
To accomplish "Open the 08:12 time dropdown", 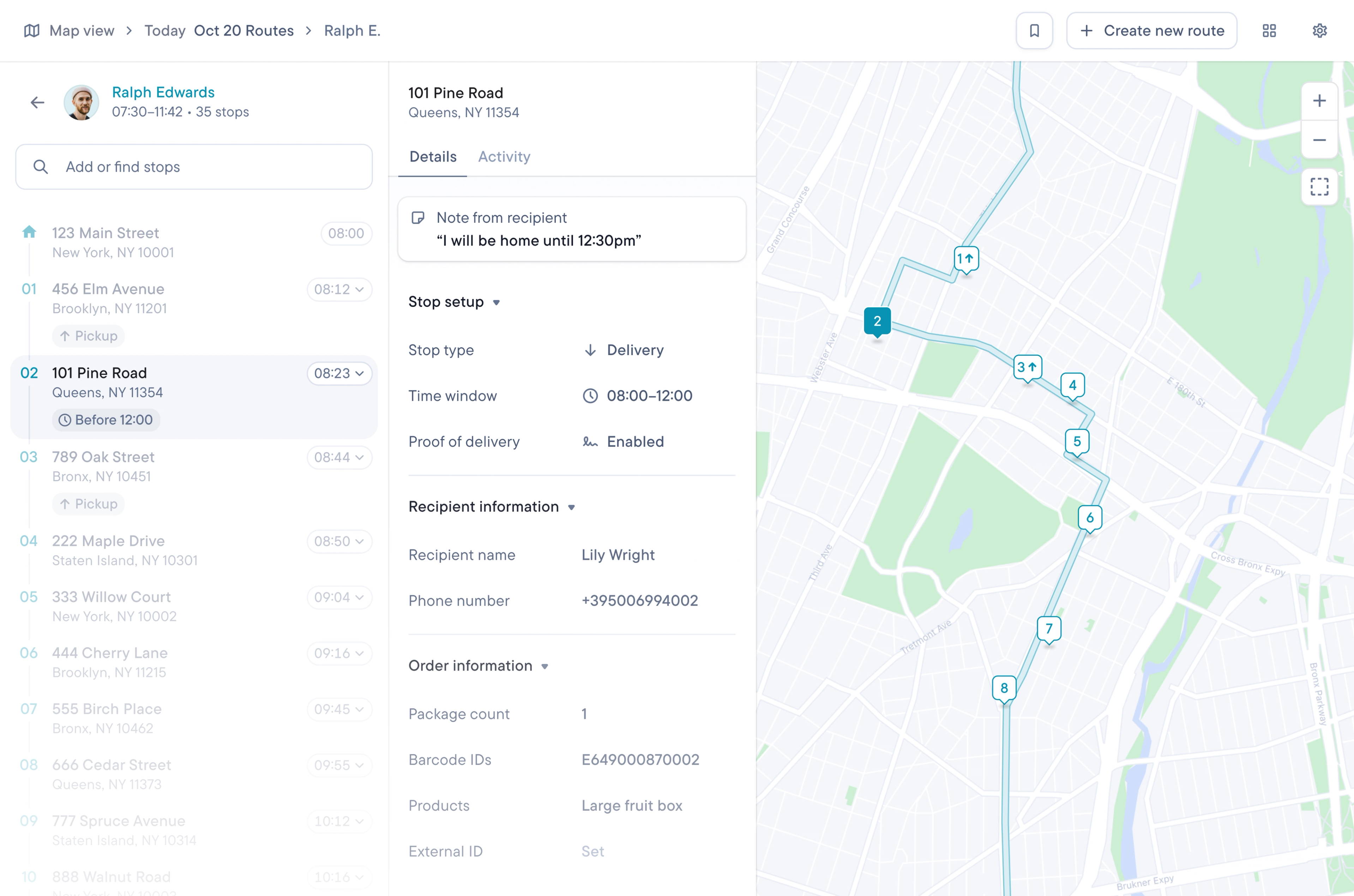I will click(x=339, y=289).
